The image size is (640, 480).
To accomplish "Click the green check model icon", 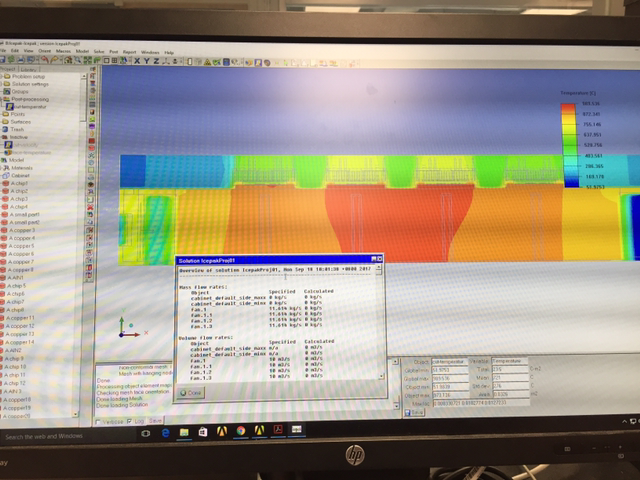I will click(x=217, y=62).
